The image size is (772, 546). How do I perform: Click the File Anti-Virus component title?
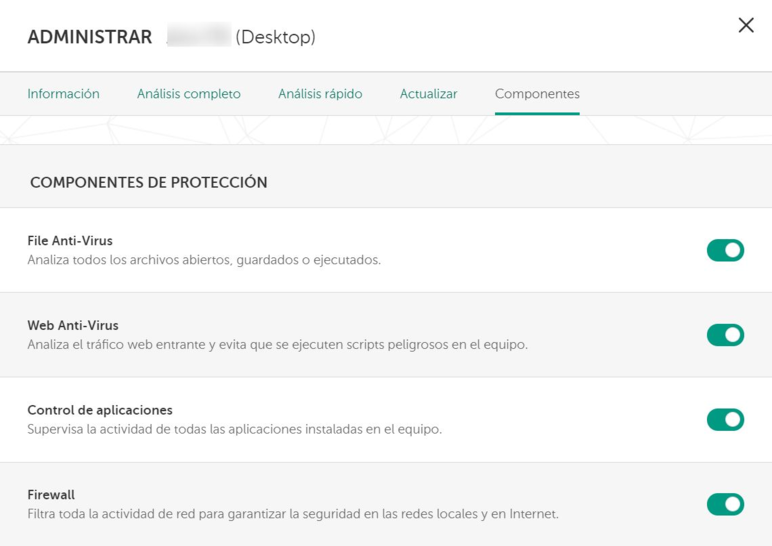(x=70, y=241)
